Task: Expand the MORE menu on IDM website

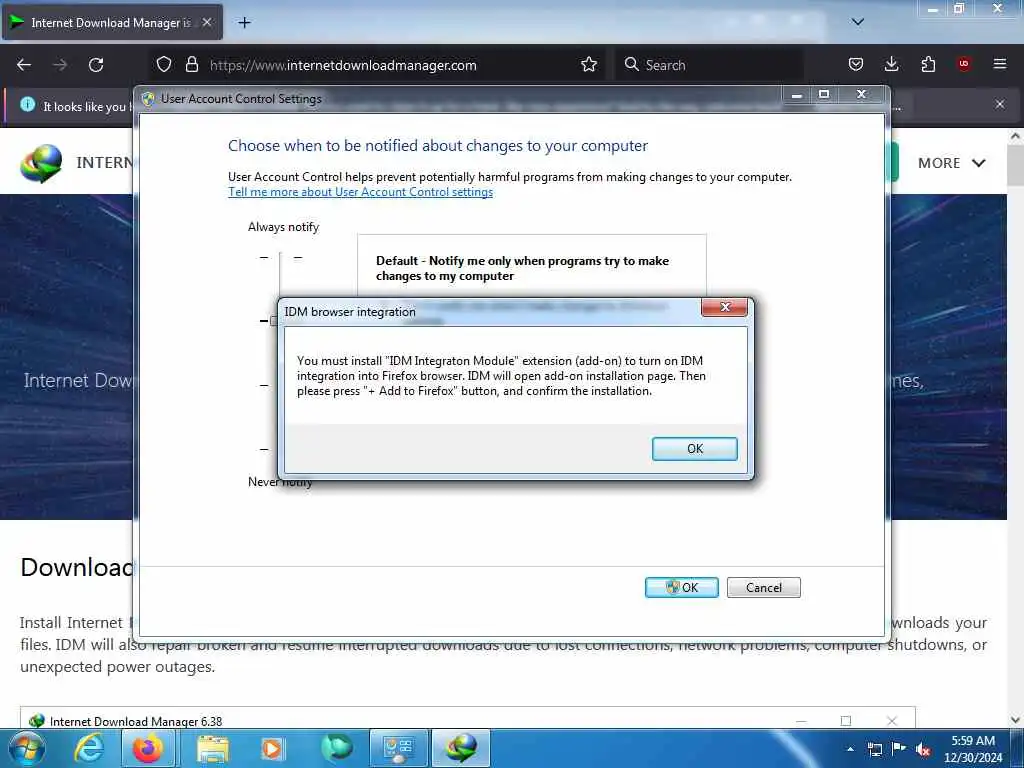Action: (x=951, y=163)
